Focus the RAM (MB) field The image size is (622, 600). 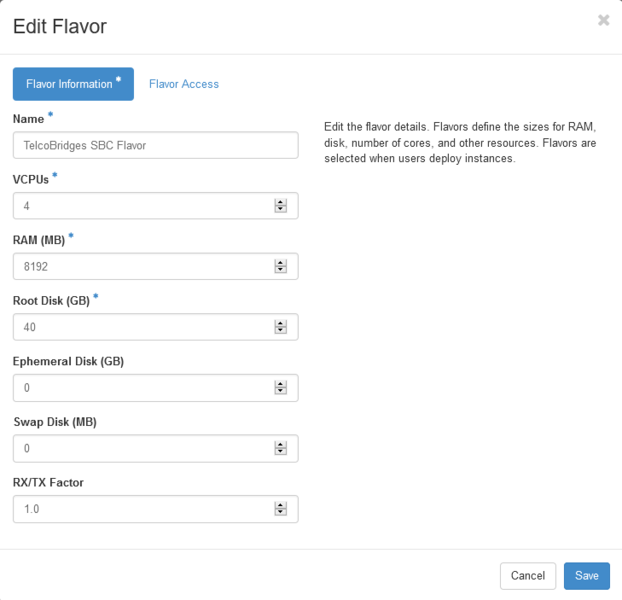156,266
